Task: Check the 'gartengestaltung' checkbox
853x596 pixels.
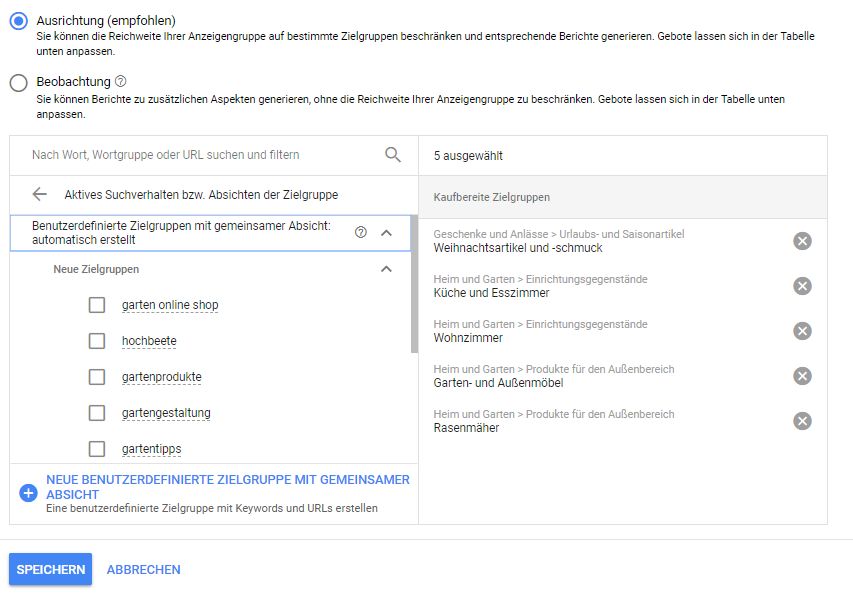Action: [x=97, y=413]
